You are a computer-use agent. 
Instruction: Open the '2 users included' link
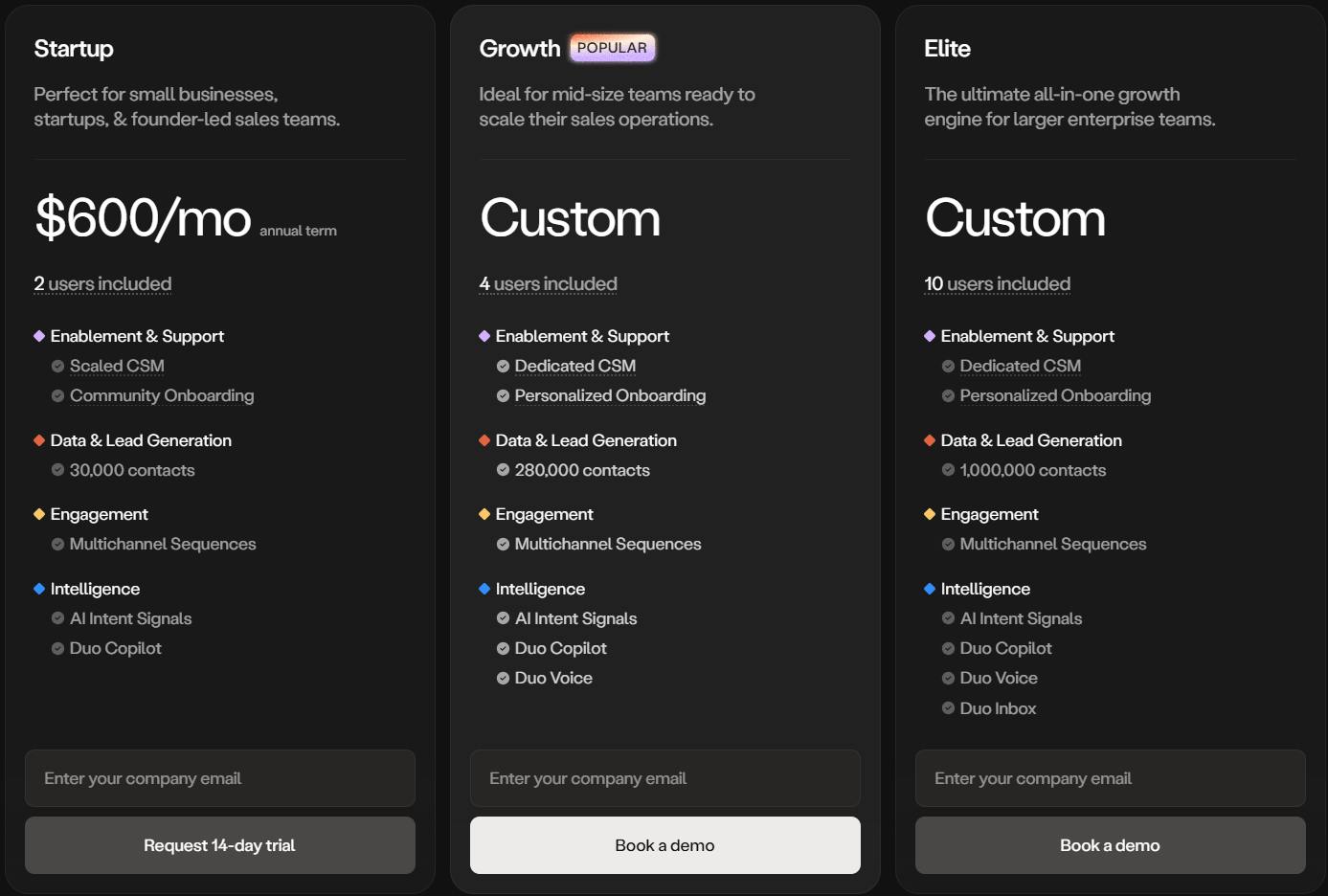click(x=102, y=282)
